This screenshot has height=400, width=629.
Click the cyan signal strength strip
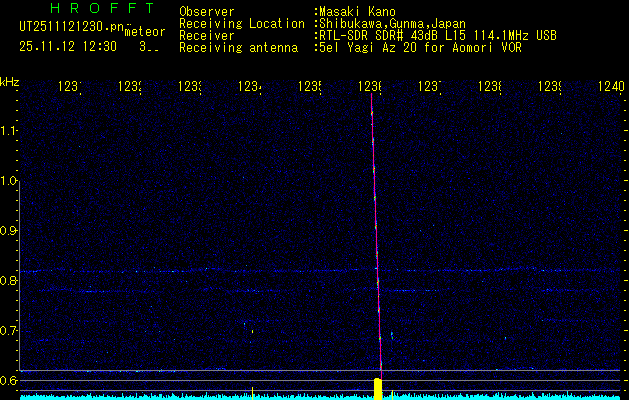[x=200, y=396]
